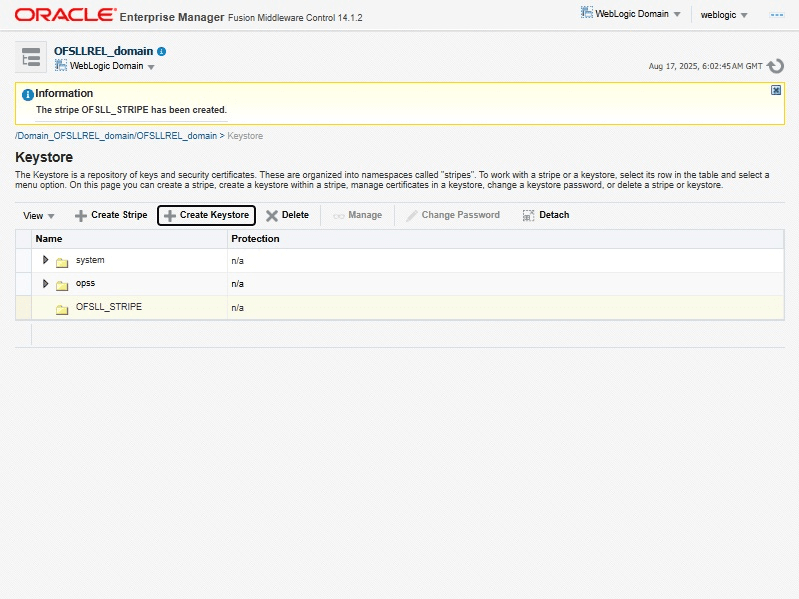Screen dimensions: 799x599
Task: Click the Keystore breadcrumb text
Action: click(245, 136)
